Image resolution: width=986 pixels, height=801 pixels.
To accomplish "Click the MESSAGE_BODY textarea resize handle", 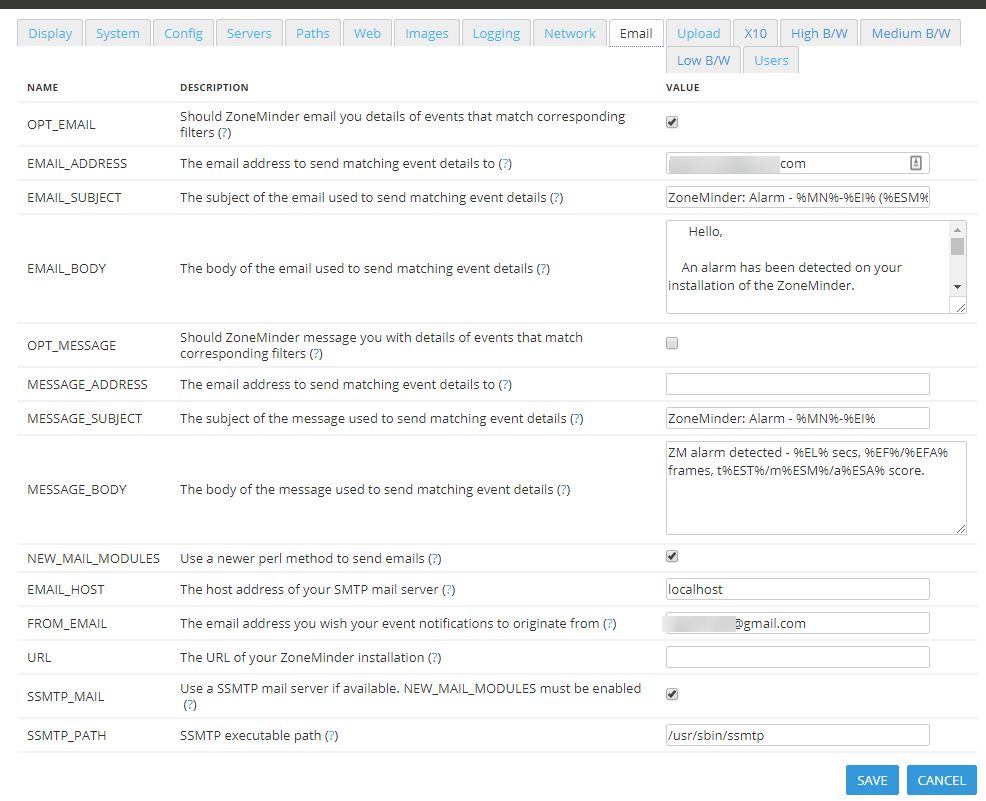I will (x=960, y=529).
